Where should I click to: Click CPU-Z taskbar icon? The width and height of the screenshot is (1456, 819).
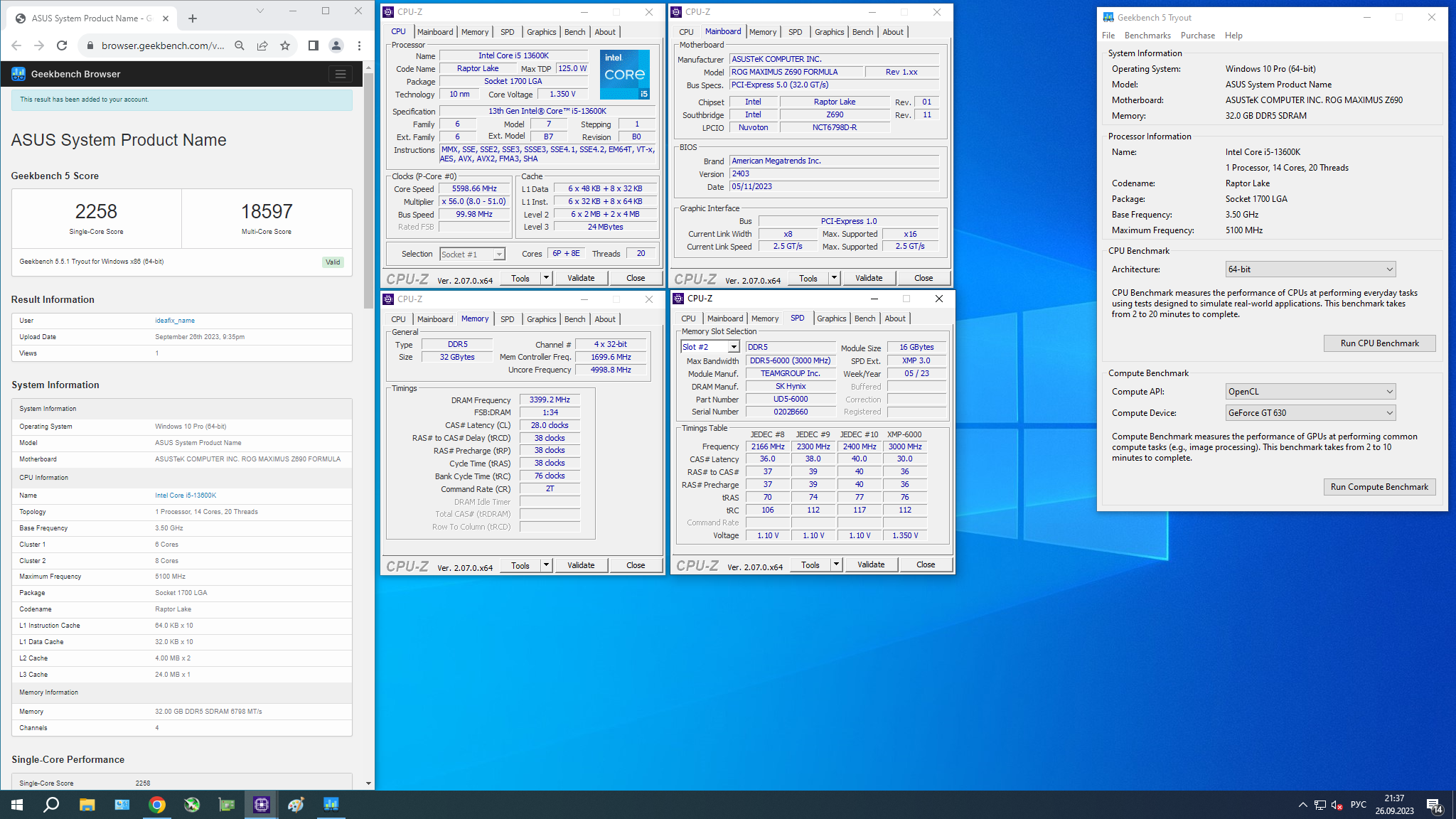pos(262,805)
